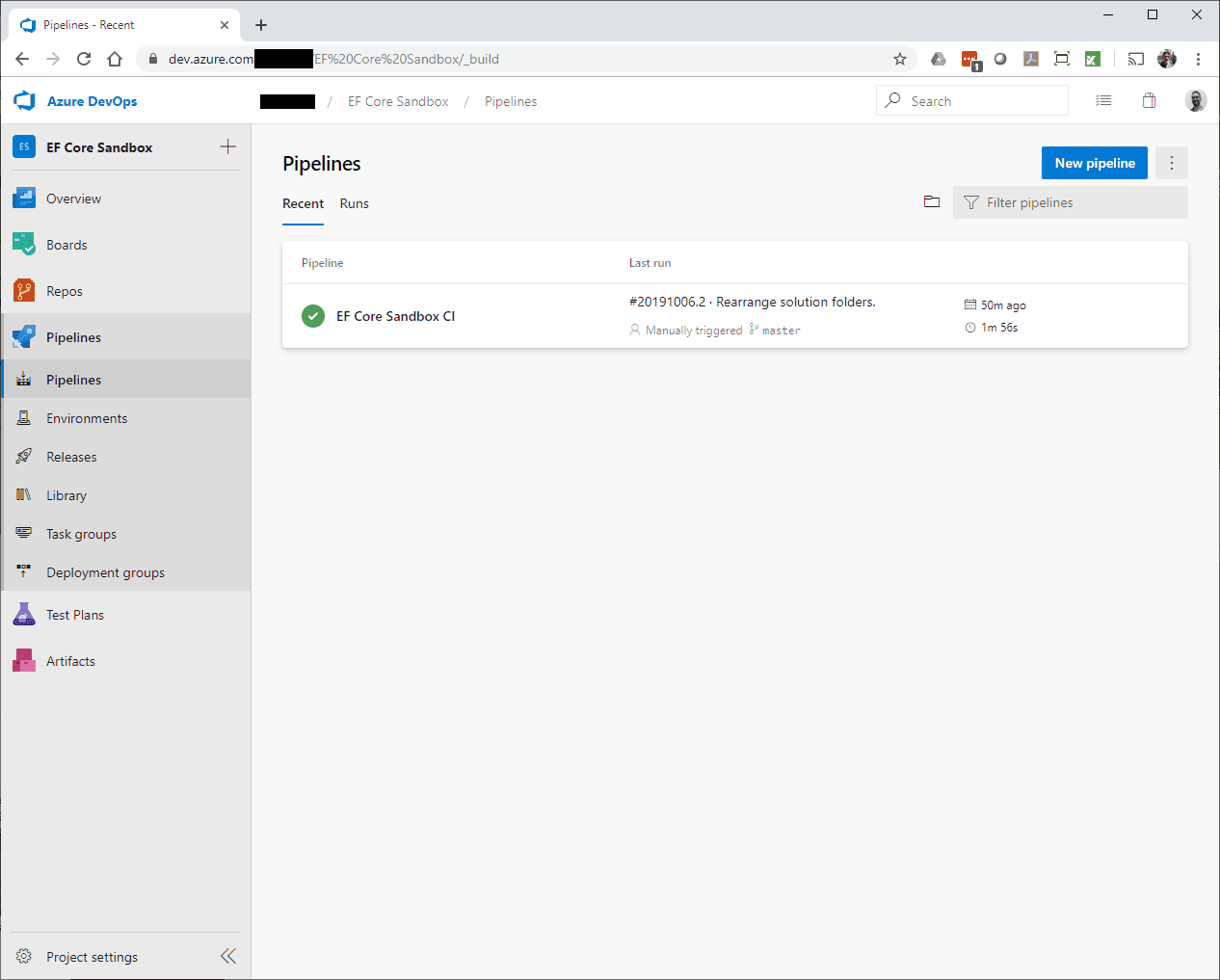Select the Recent tab
The width and height of the screenshot is (1220, 980).
(x=303, y=203)
